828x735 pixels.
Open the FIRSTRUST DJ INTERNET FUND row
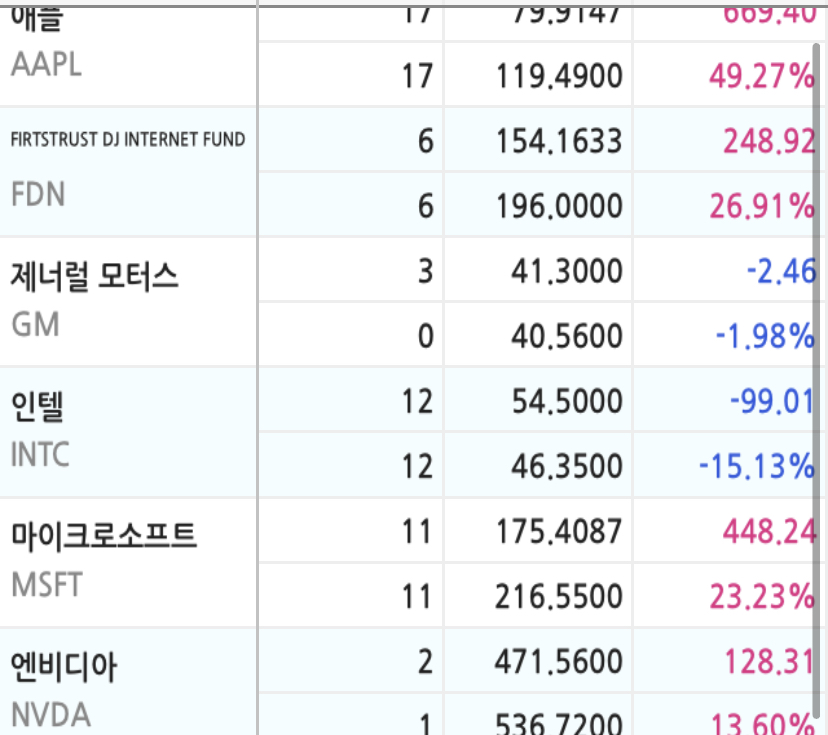coord(127,140)
